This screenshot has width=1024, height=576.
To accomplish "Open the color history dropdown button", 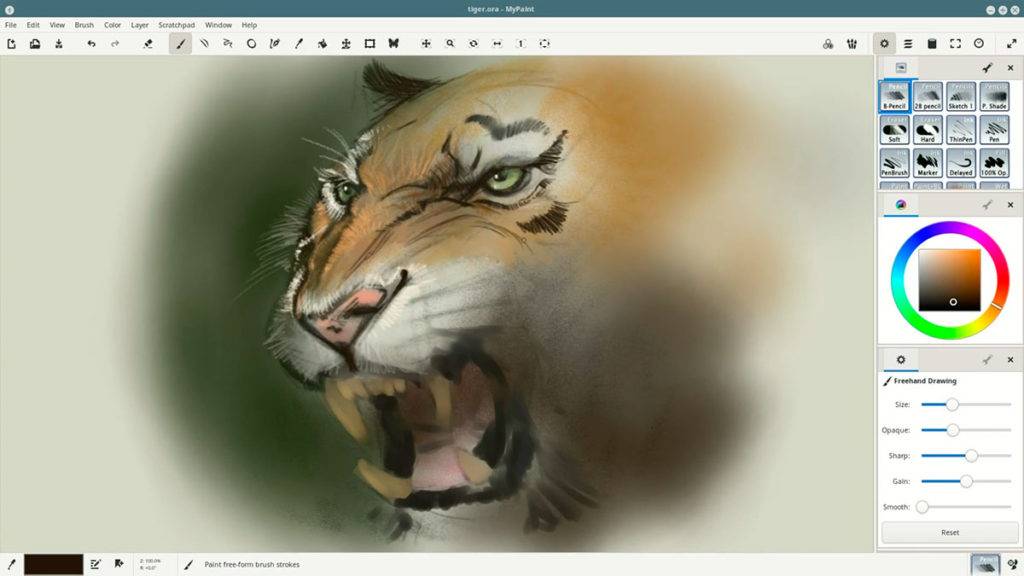I will [x=828, y=44].
